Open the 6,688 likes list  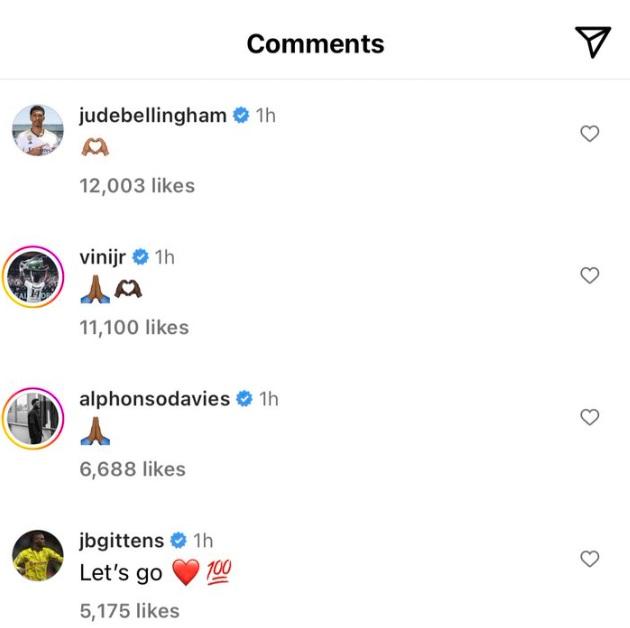coord(132,469)
